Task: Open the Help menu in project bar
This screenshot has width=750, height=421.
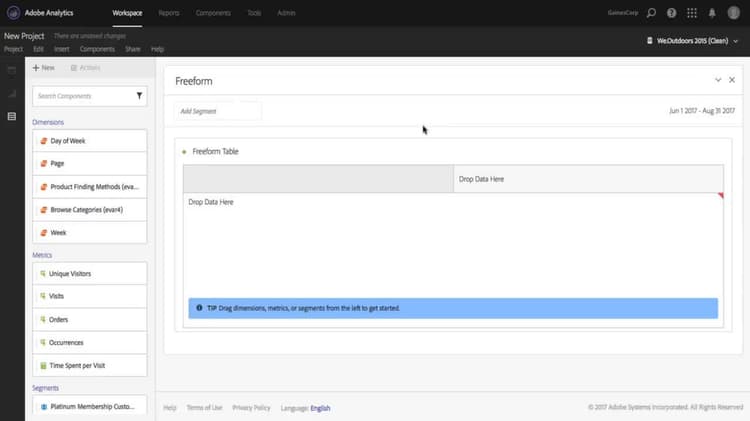Action: click(157, 49)
